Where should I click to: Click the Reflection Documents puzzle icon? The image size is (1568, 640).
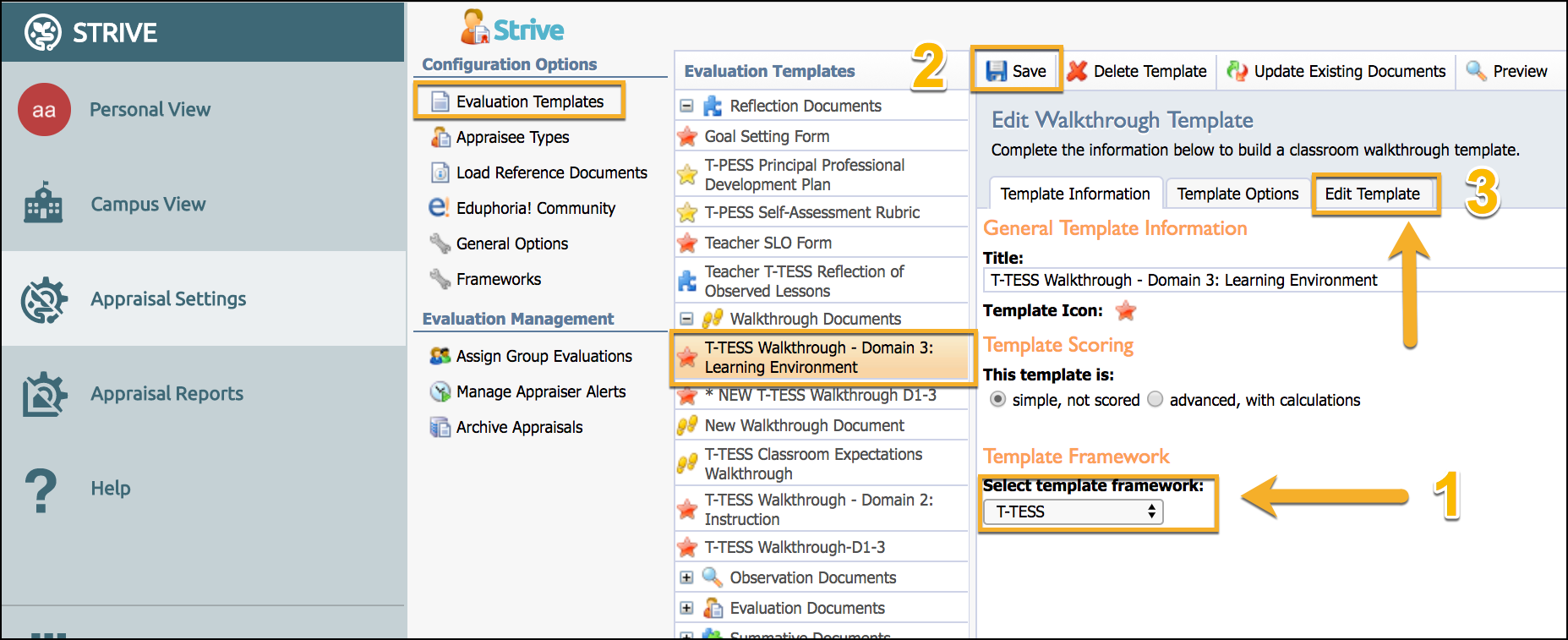tap(713, 106)
